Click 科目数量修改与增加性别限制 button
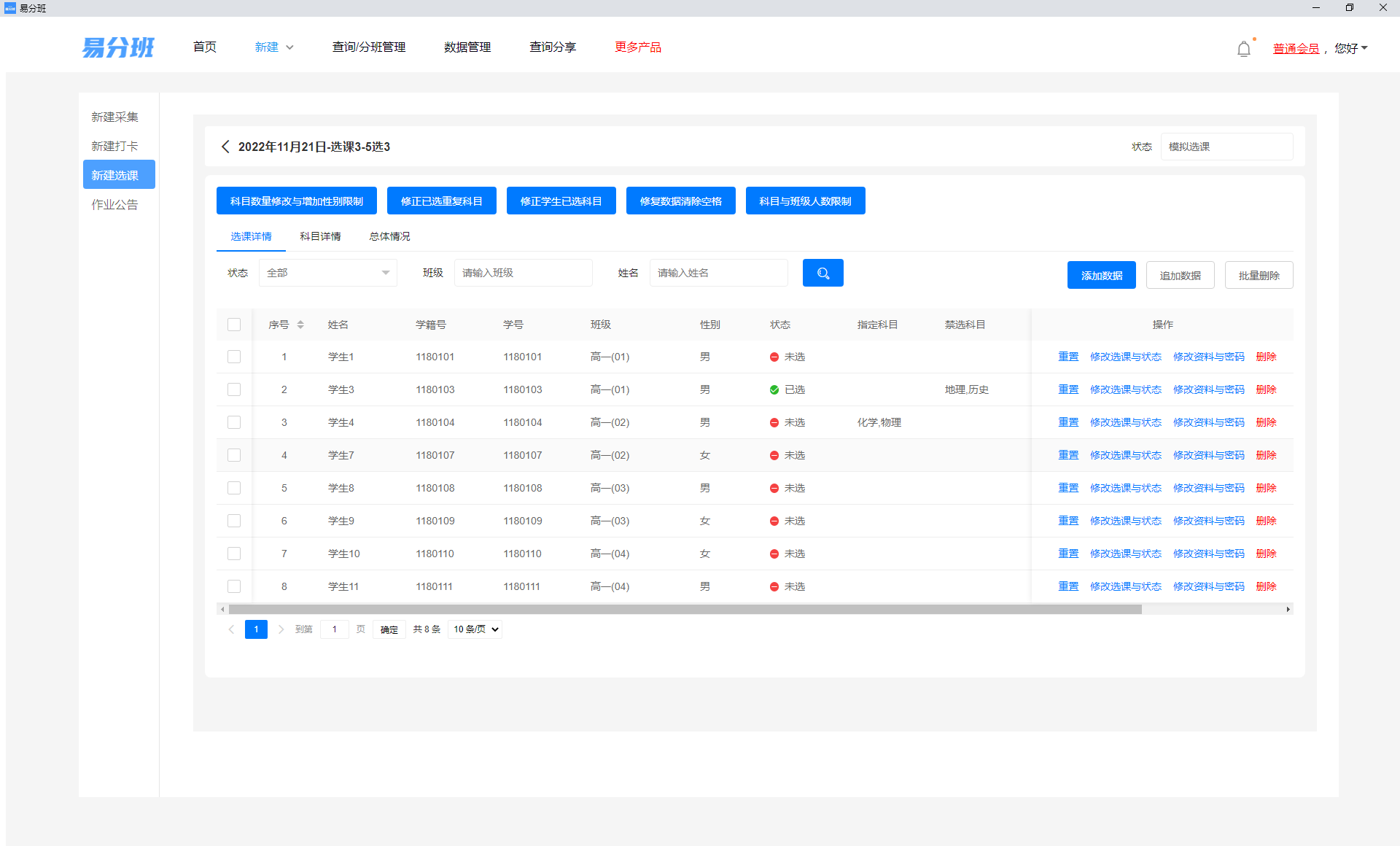 (x=297, y=201)
